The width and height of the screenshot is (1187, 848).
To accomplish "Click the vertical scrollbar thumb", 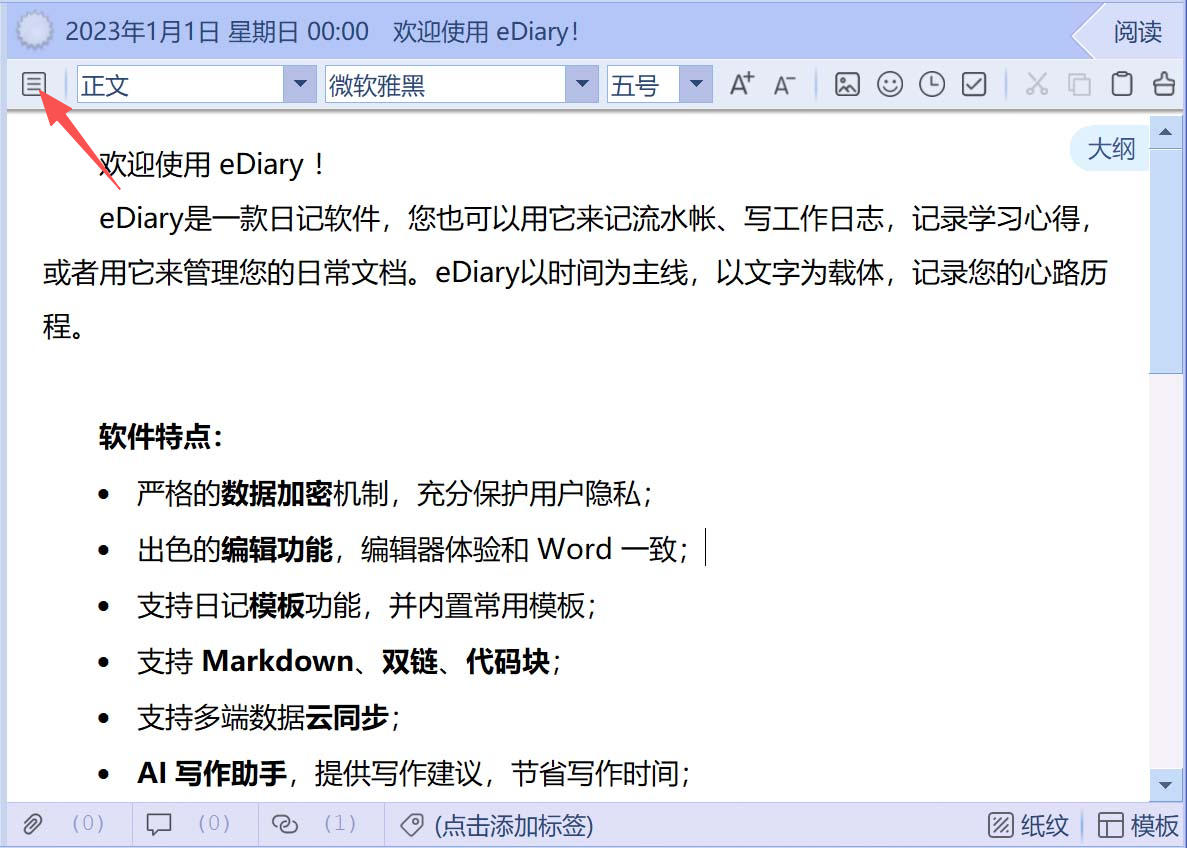I will point(1166,261).
